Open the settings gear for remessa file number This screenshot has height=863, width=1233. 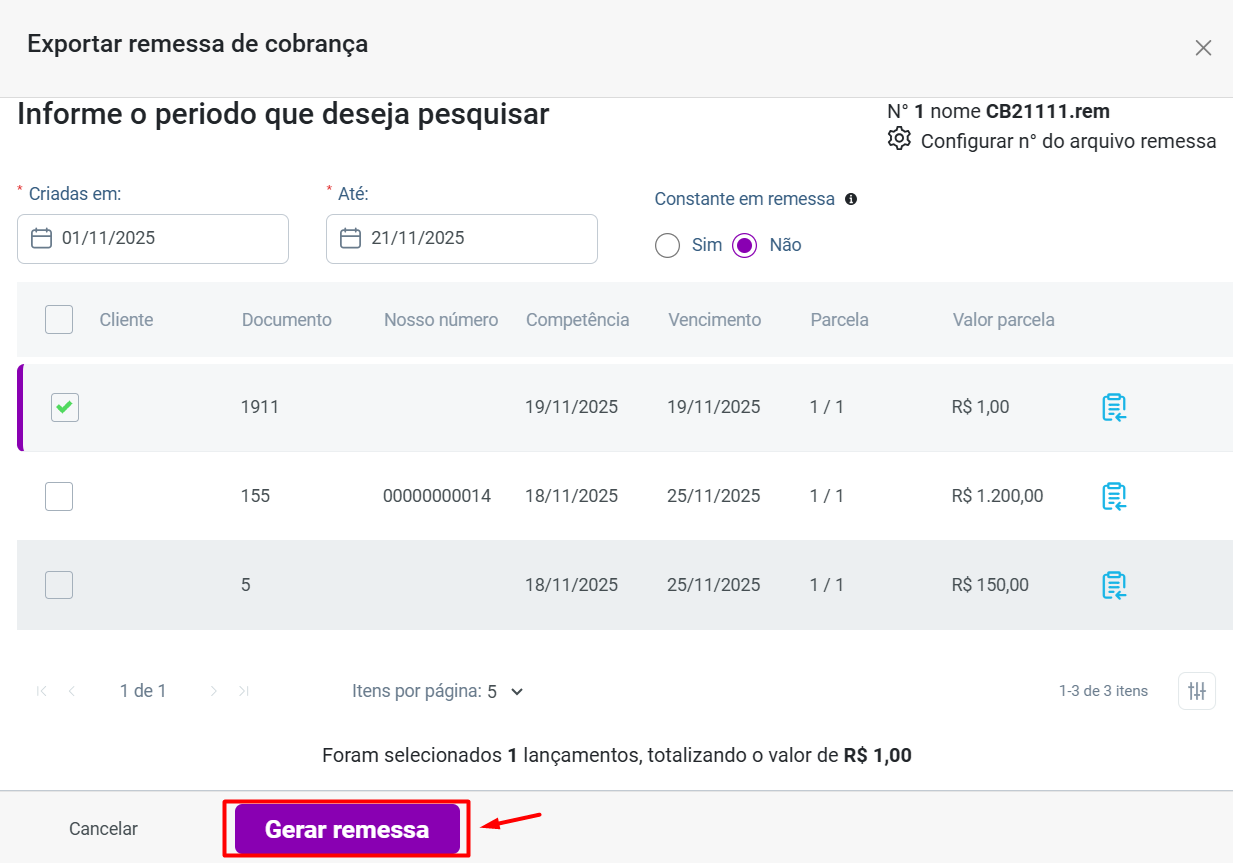(x=899, y=139)
